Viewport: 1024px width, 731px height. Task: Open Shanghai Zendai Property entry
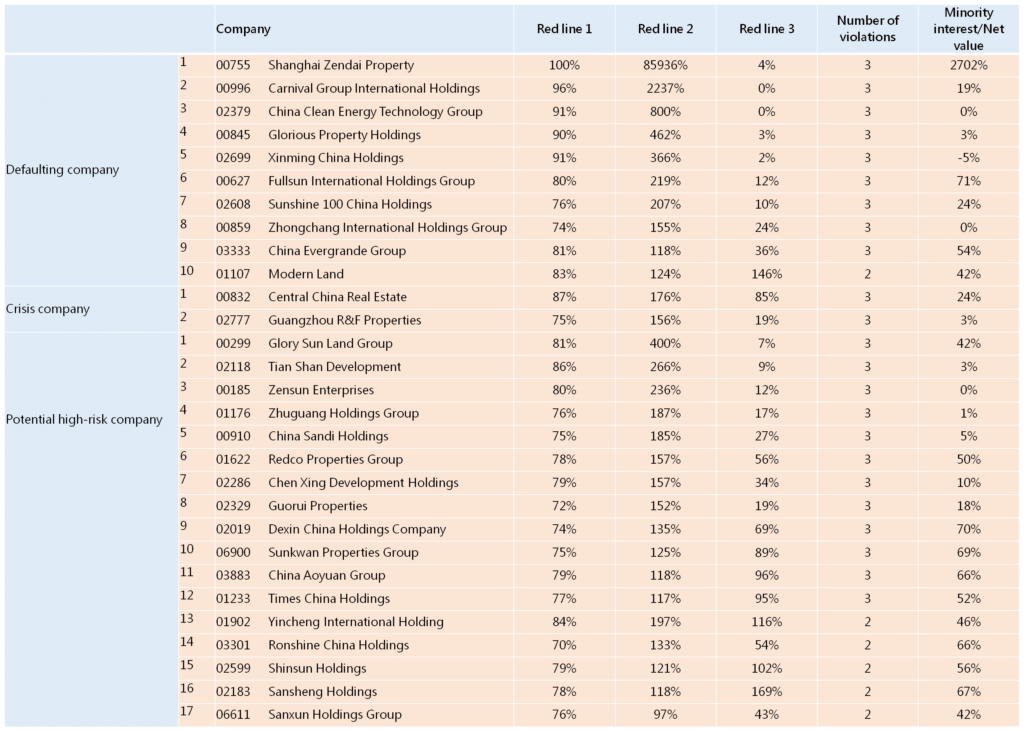pyautogui.click(x=340, y=64)
